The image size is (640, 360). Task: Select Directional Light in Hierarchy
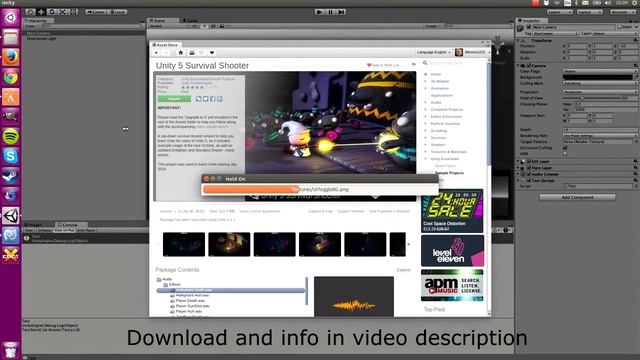(41, 39)
